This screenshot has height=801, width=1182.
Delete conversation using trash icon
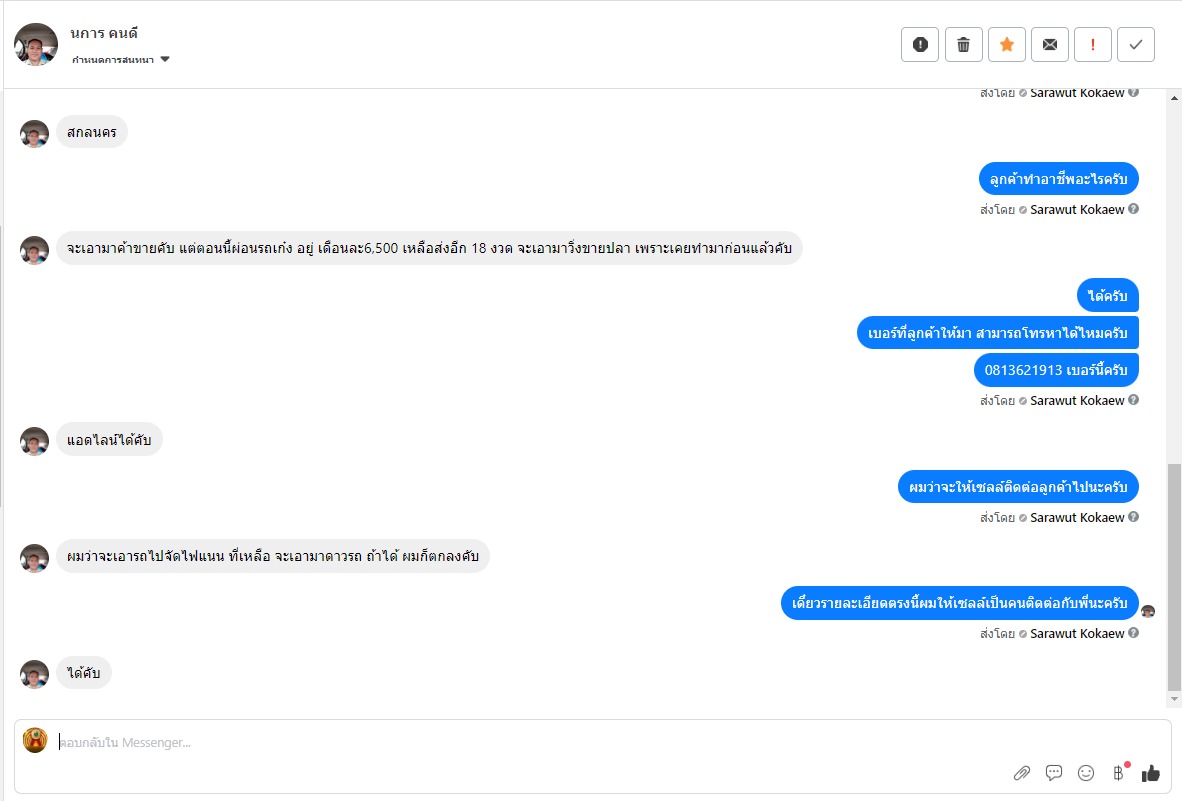click(x=963, y=44)
